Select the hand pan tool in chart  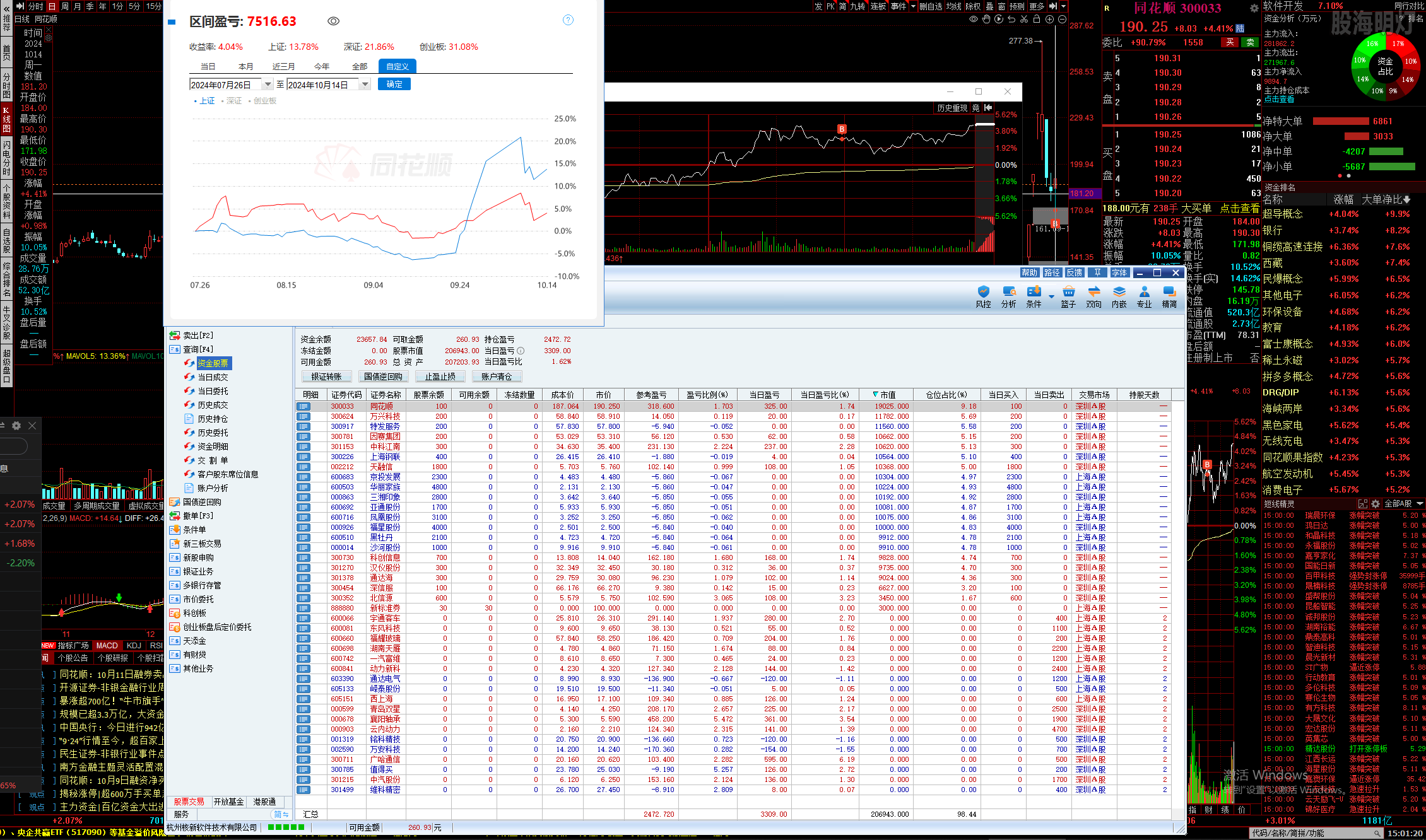click(986, 19)
